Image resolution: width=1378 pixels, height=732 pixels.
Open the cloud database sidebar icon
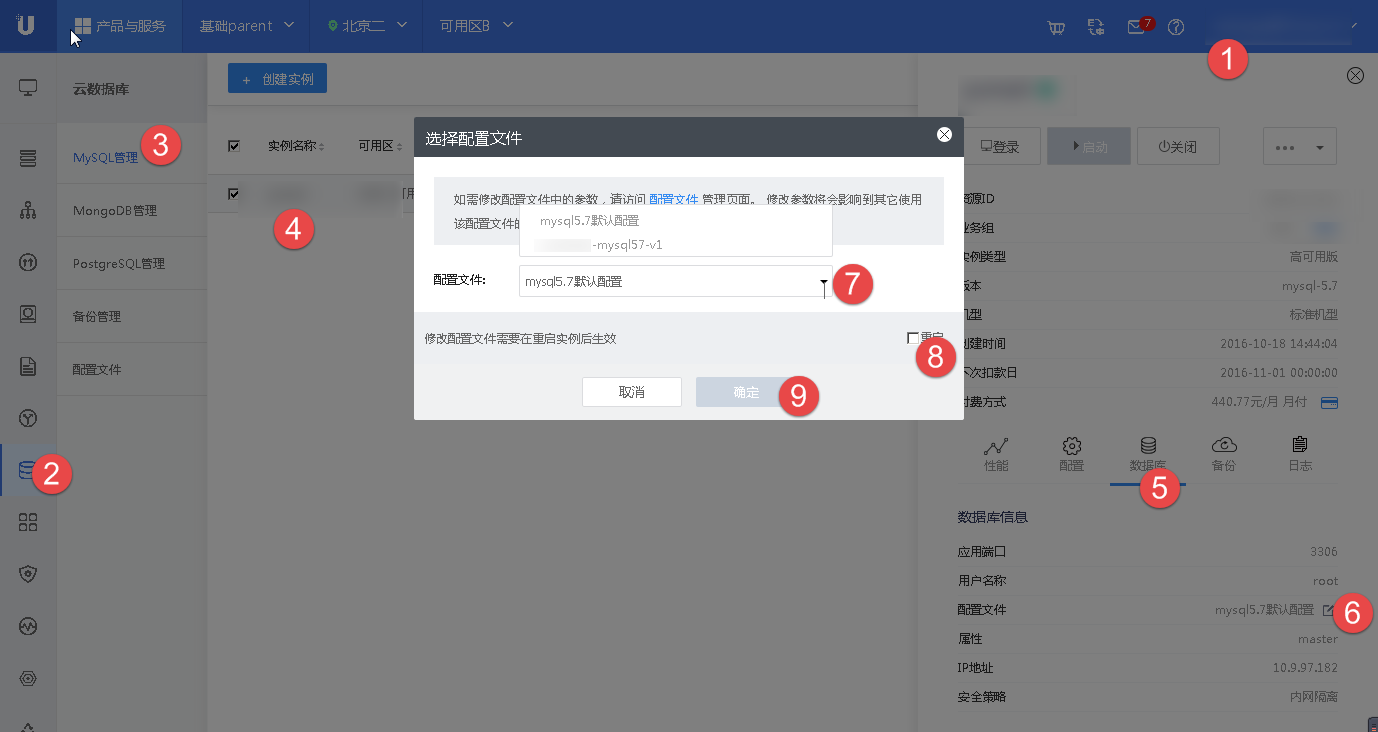[x=28, y=470]
